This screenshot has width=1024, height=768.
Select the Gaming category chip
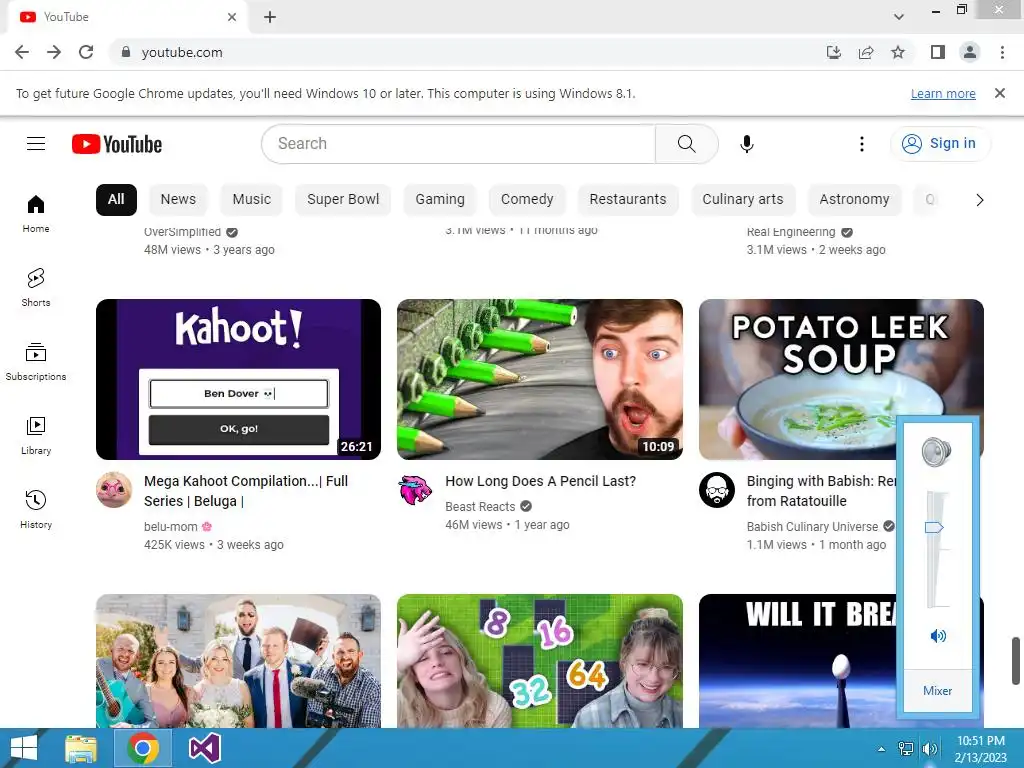click(x=440, y=199)
